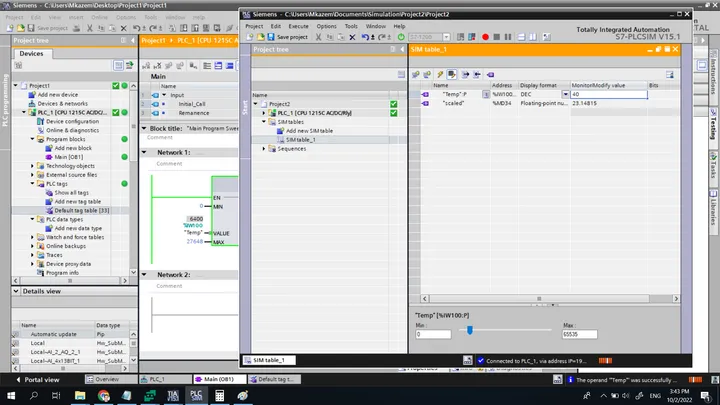The height and width of the screenshot is (405, 720).
Task: Collapse the Network 1 section
Action: (144, 152)
